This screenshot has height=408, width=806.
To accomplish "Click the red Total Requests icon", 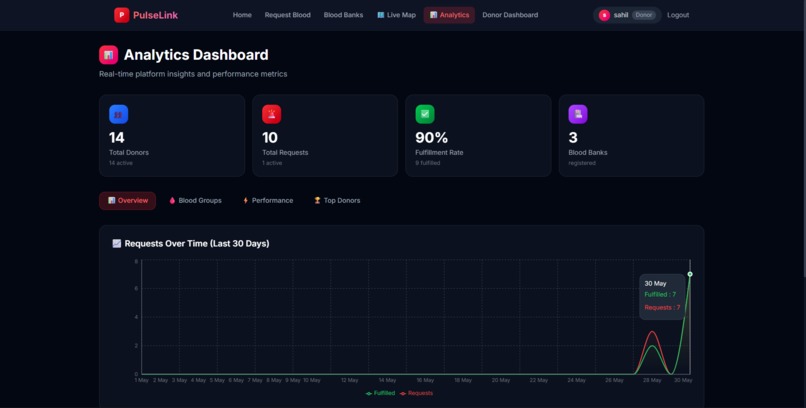I will 271,115.
